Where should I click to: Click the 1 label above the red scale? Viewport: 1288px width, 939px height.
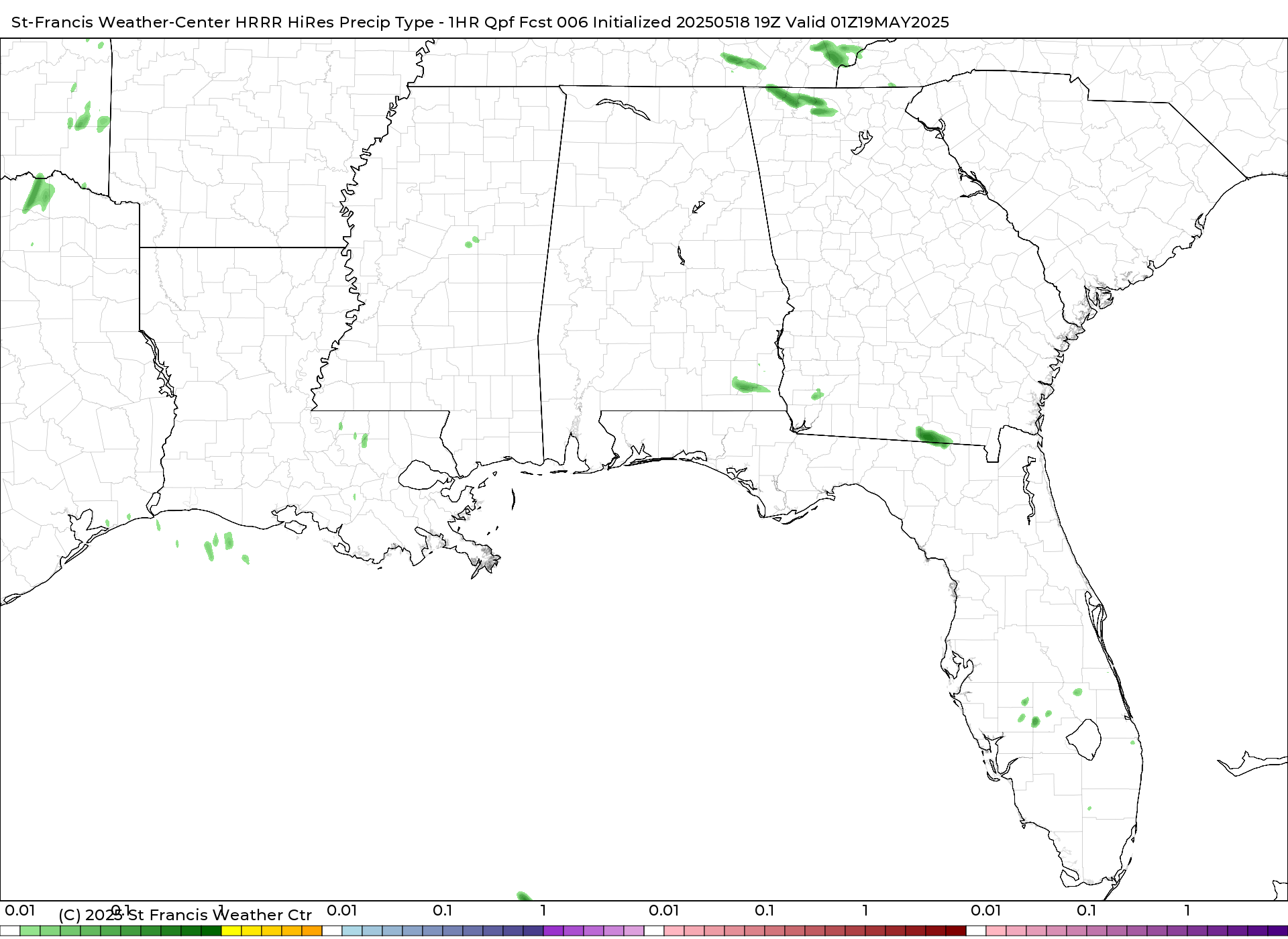865,910
